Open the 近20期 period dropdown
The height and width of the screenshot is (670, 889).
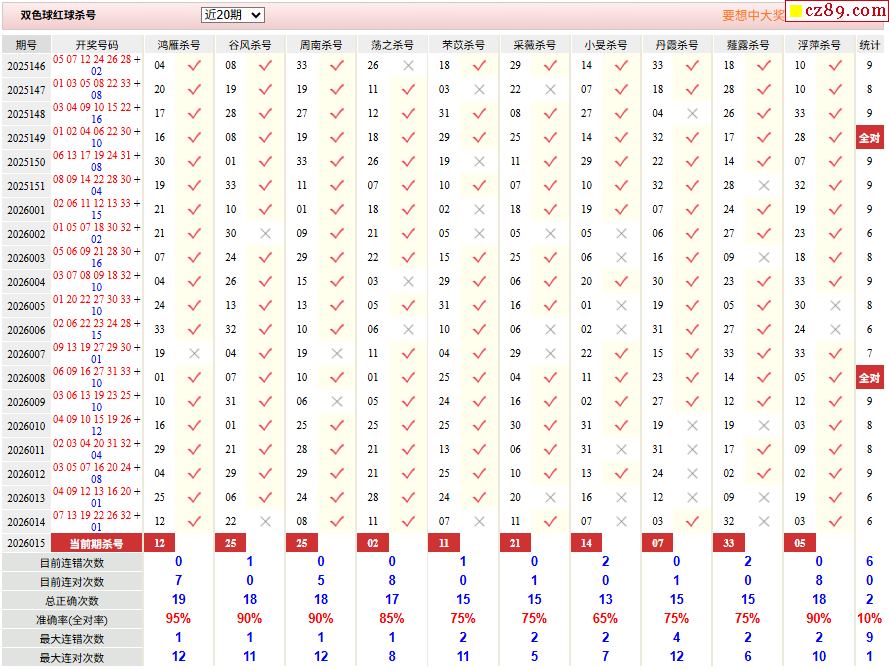click(232, 15)
